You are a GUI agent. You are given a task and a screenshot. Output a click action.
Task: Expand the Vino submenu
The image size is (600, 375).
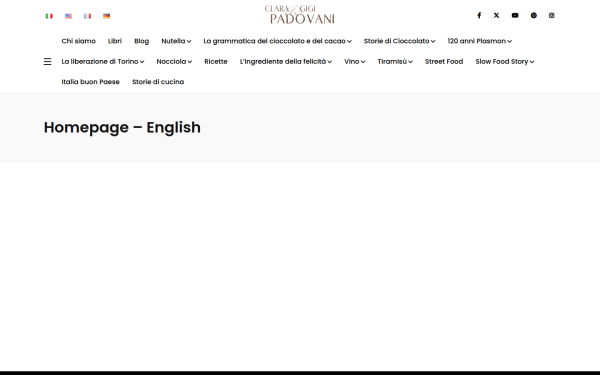point(354,62)
